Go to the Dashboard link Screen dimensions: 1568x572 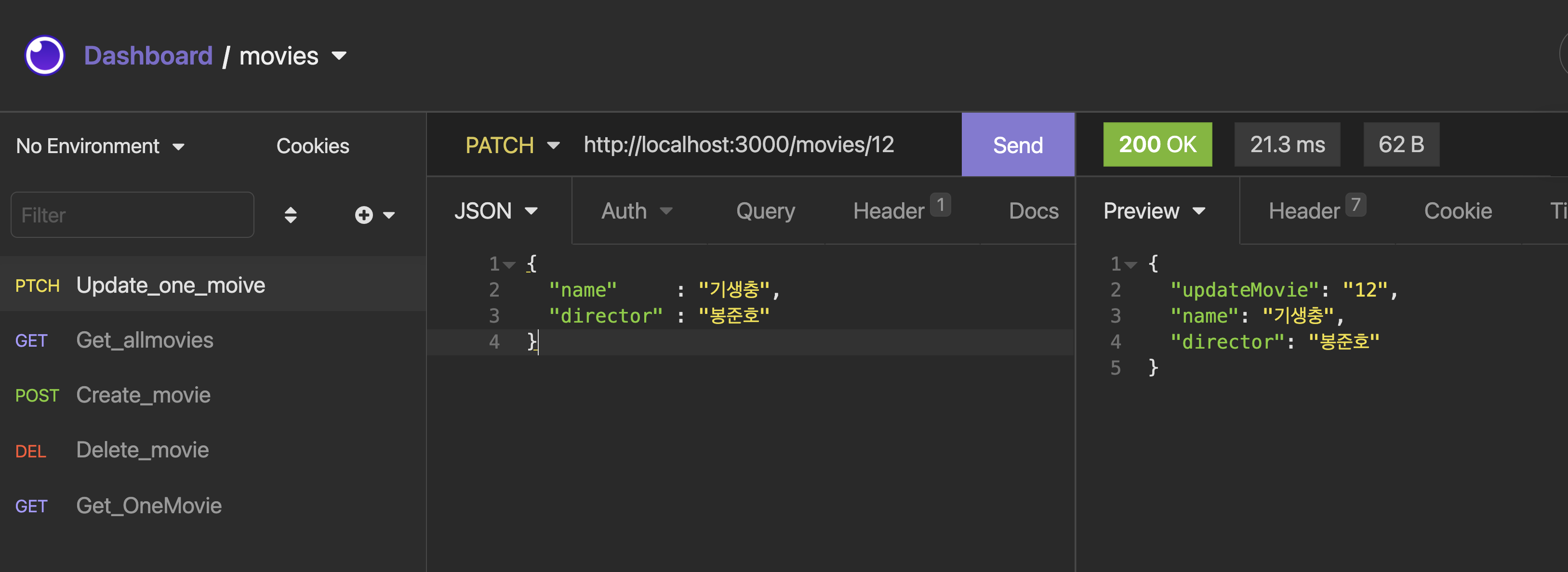[148, 56]
